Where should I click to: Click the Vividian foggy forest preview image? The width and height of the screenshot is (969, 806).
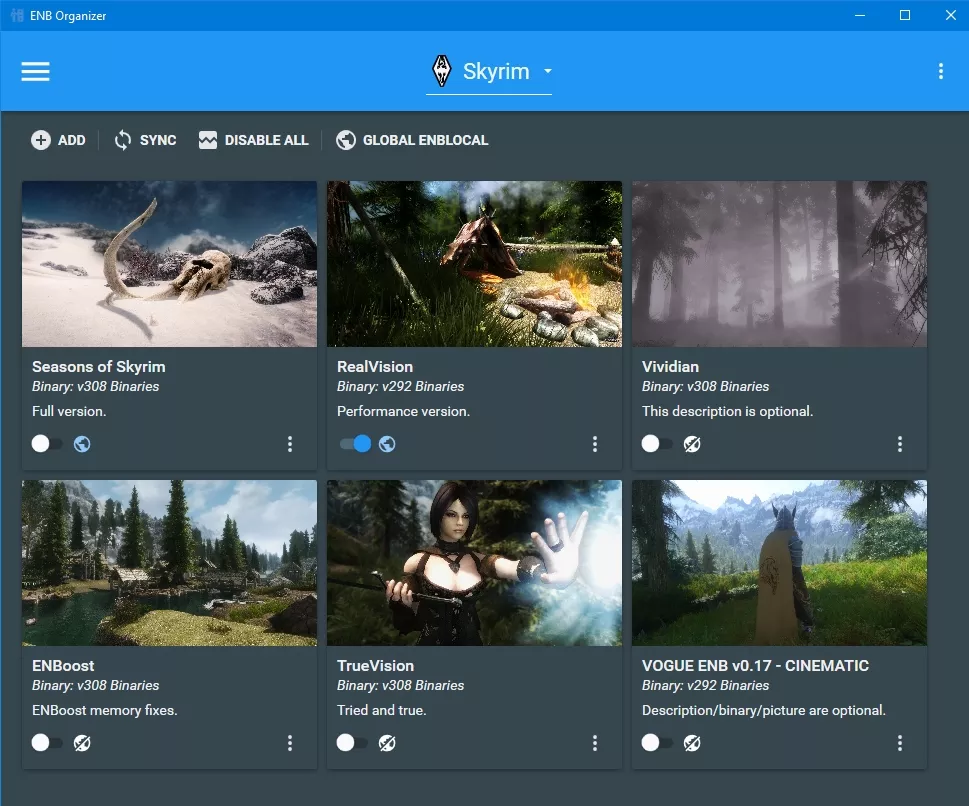point(779,264)
